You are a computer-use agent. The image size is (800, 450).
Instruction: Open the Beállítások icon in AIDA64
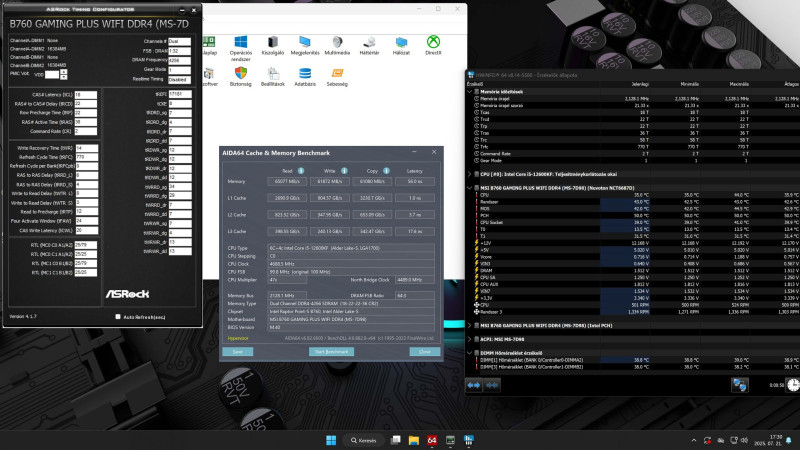273,77
